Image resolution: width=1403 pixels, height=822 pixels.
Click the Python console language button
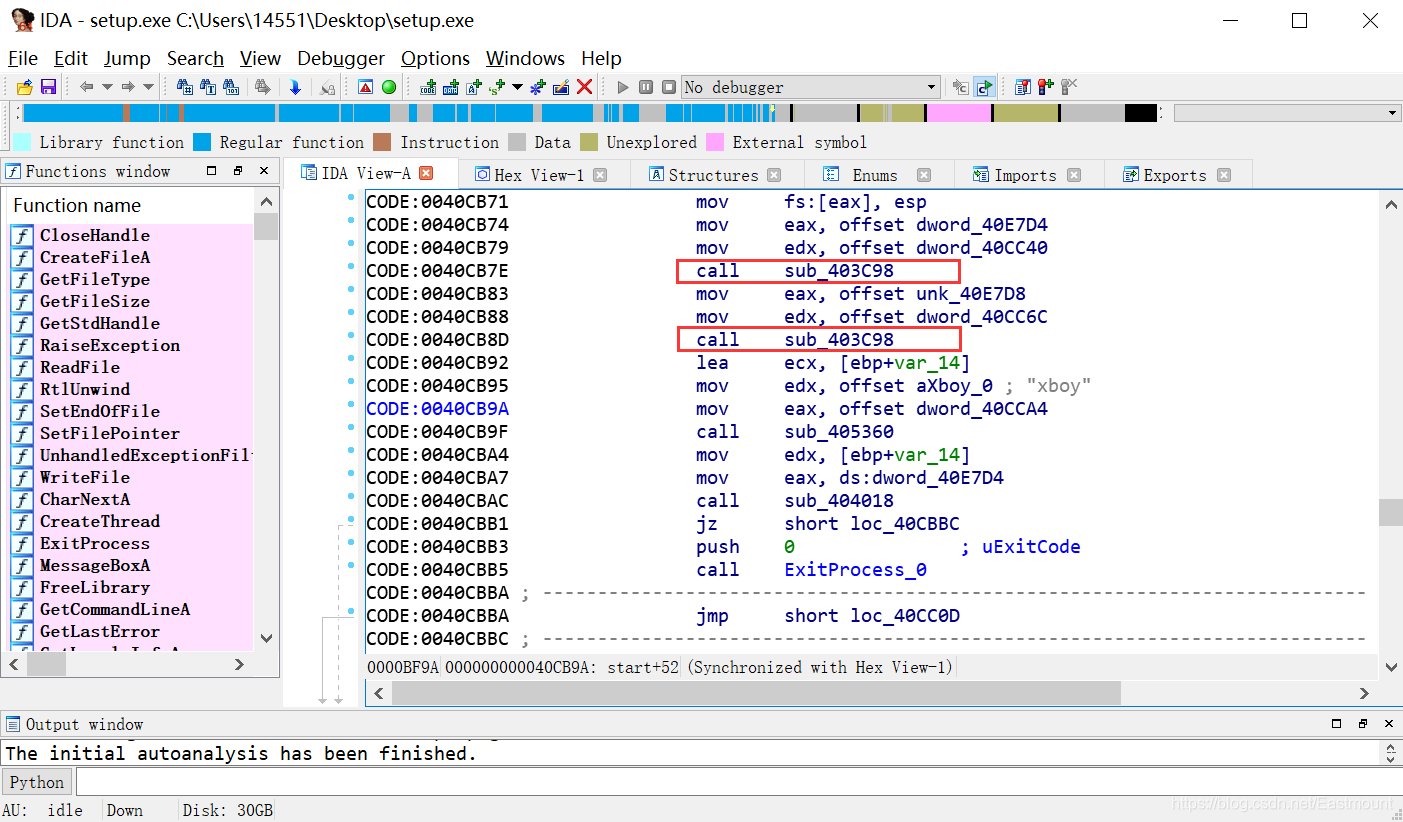[x=37, y=782]
